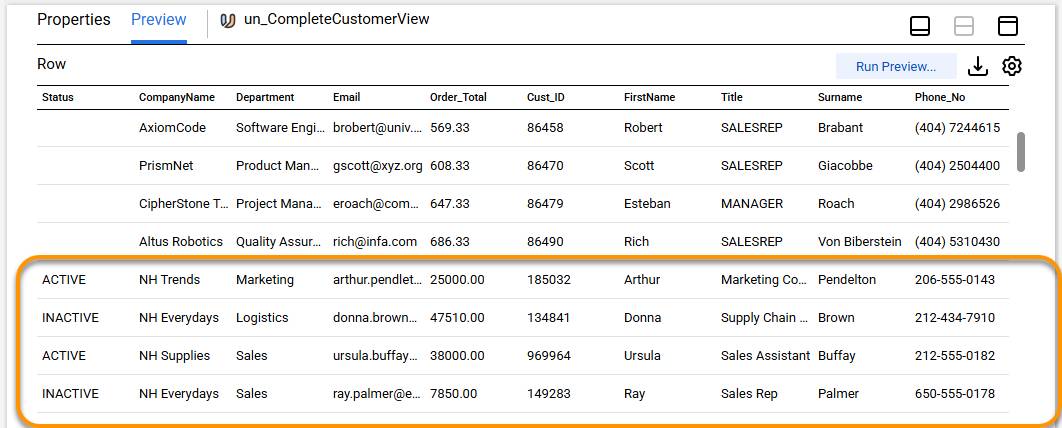1062x428 pixels.
Task: Click phone number (404) 7244615
Action: click(957, 128)
